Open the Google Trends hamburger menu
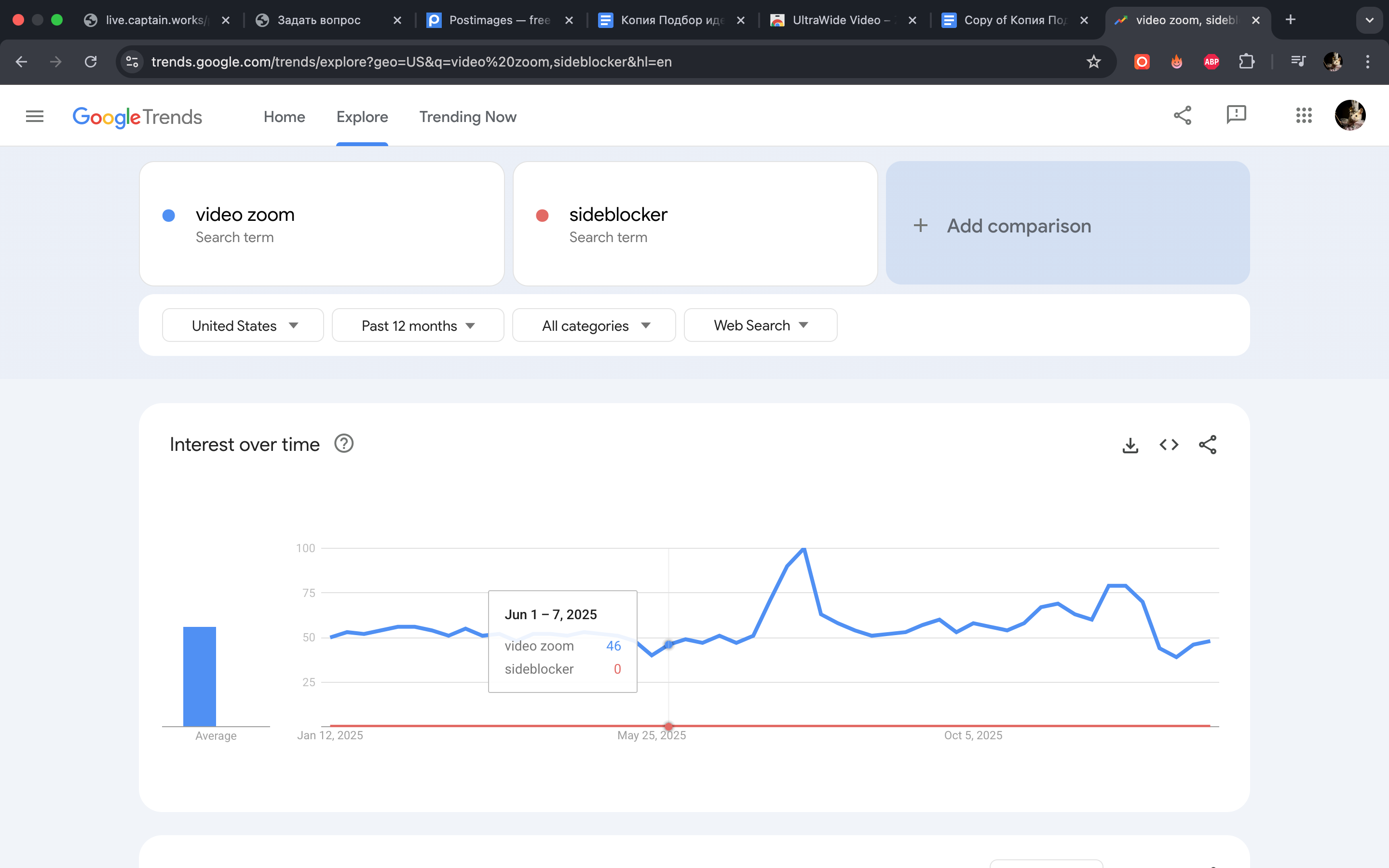Viewport: 1389px width, 868px height. [x=34, y=117]
